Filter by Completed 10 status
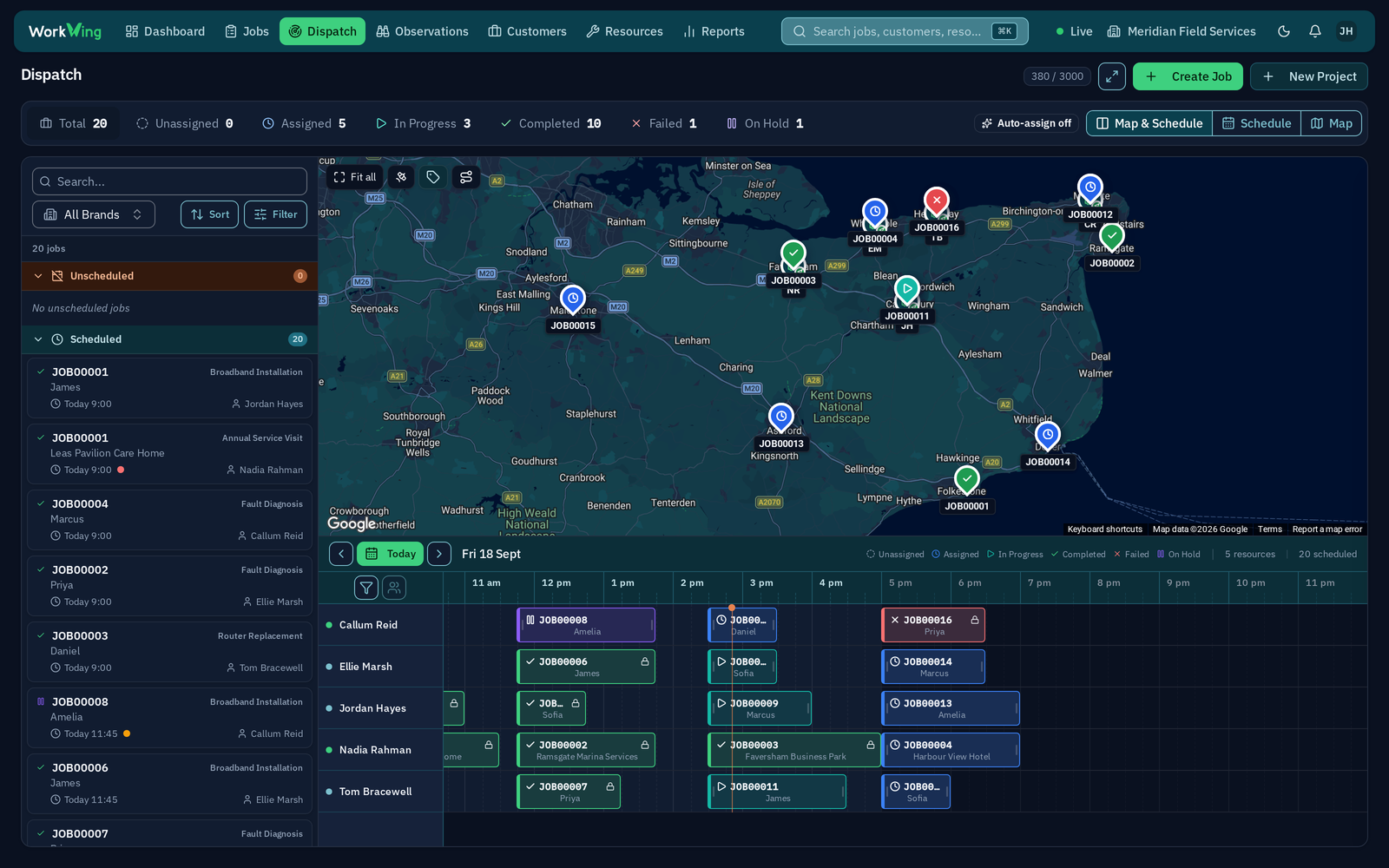Image resolution: width=1389 pixels, height=868 pixels. (x=551, y=123)
